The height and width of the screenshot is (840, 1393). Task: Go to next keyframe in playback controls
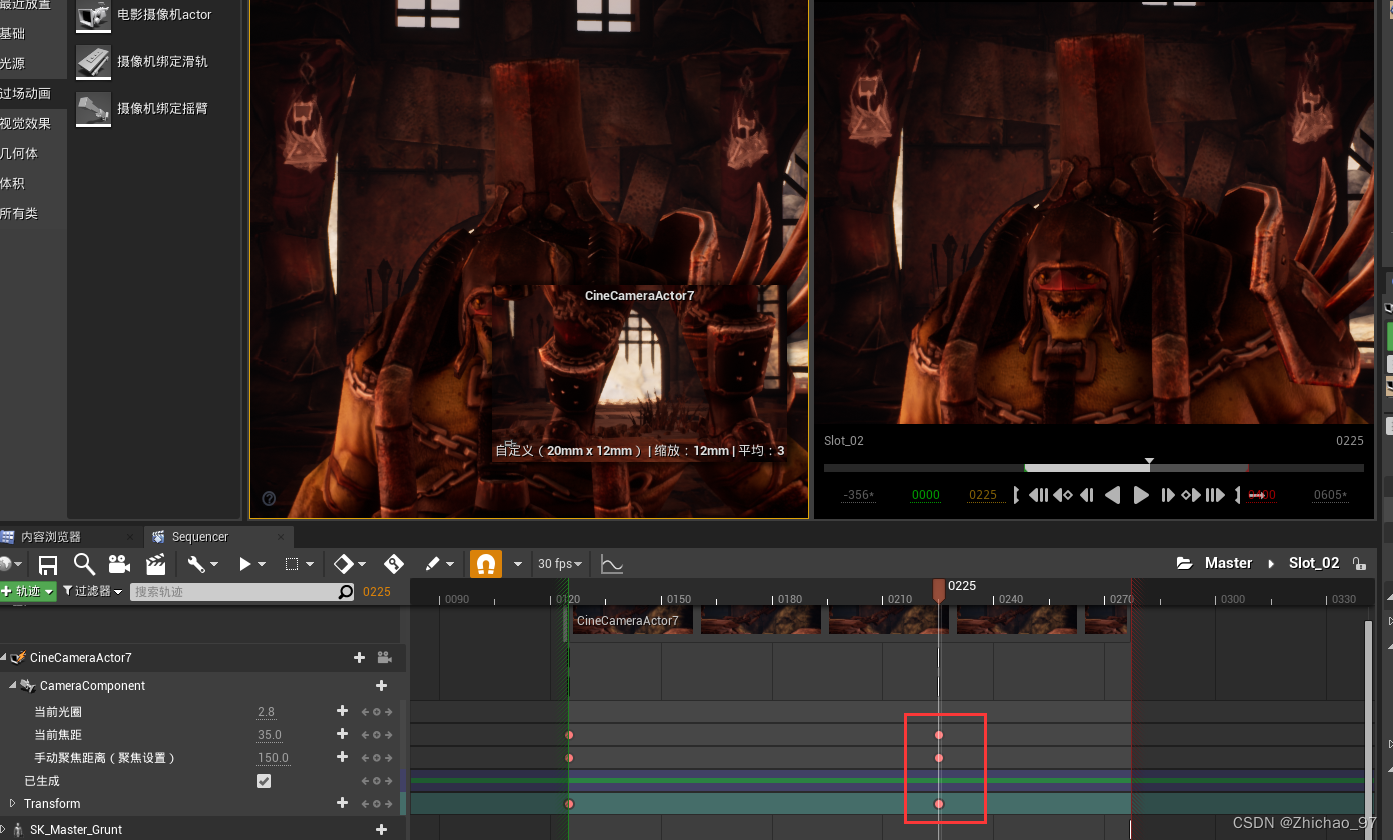1190,495
